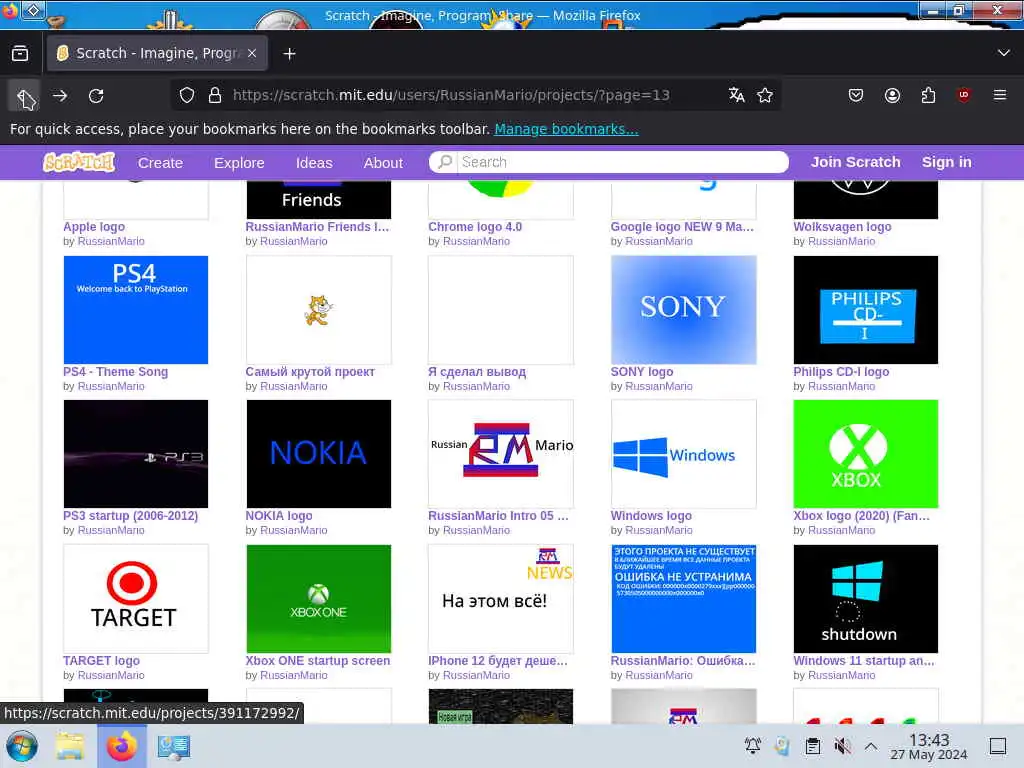Screen dimensions: 1024x768
Task: Click the Scratch logo
Action: [x=79, y=162]
